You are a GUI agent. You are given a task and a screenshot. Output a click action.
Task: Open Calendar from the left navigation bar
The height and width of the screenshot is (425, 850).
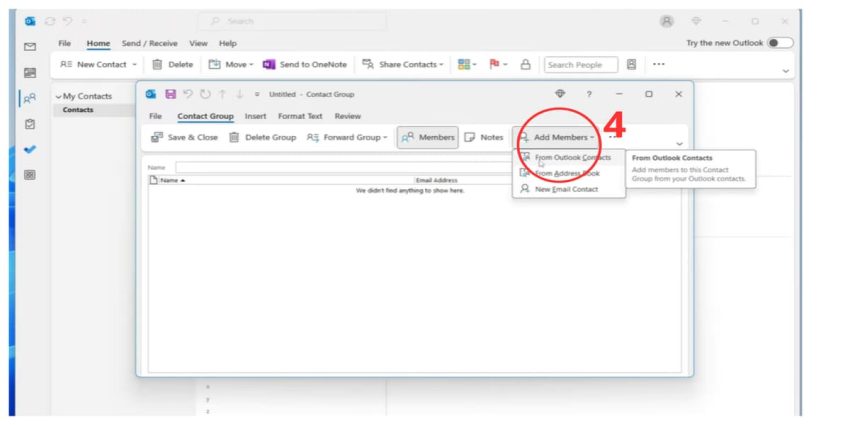click(x=30, y=73)
